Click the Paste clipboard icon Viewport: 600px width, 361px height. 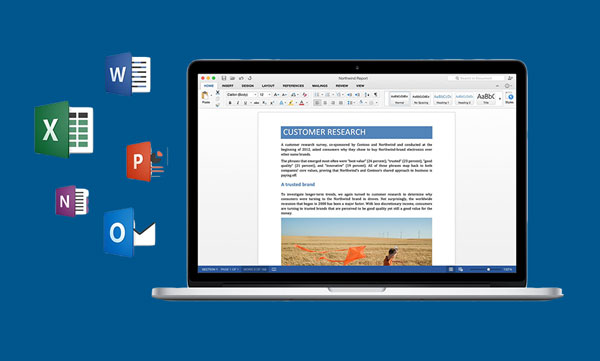pos(205,95)
